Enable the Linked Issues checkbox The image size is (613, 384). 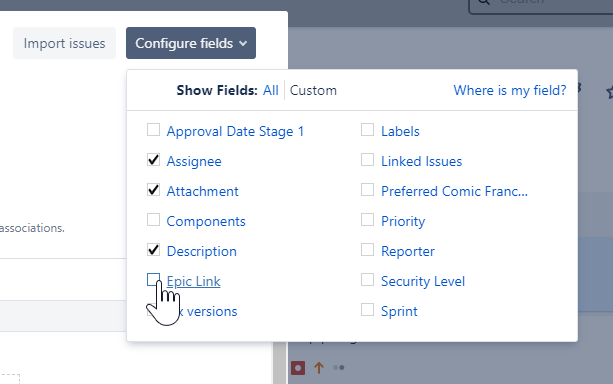(367, 160)
